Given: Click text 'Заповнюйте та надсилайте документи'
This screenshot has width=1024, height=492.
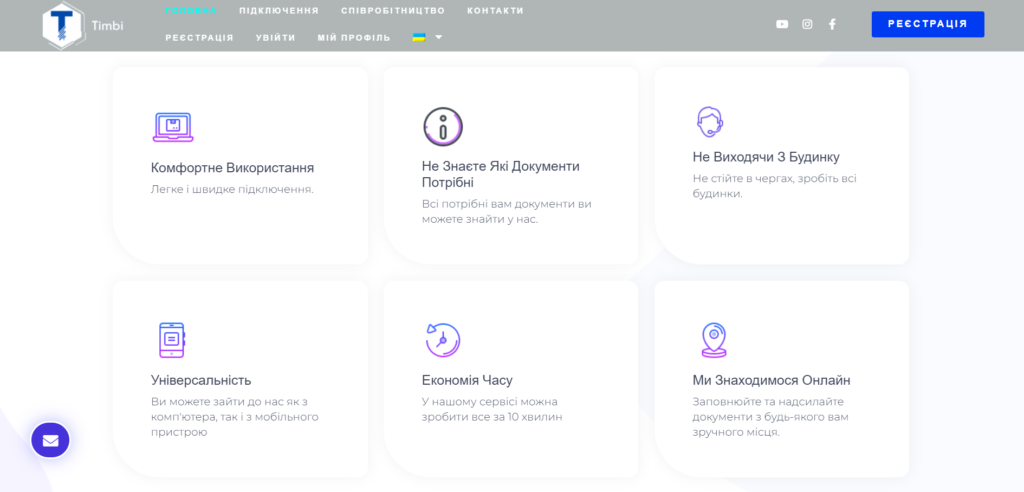Looking at the screenshot, I should pos(769,409).
